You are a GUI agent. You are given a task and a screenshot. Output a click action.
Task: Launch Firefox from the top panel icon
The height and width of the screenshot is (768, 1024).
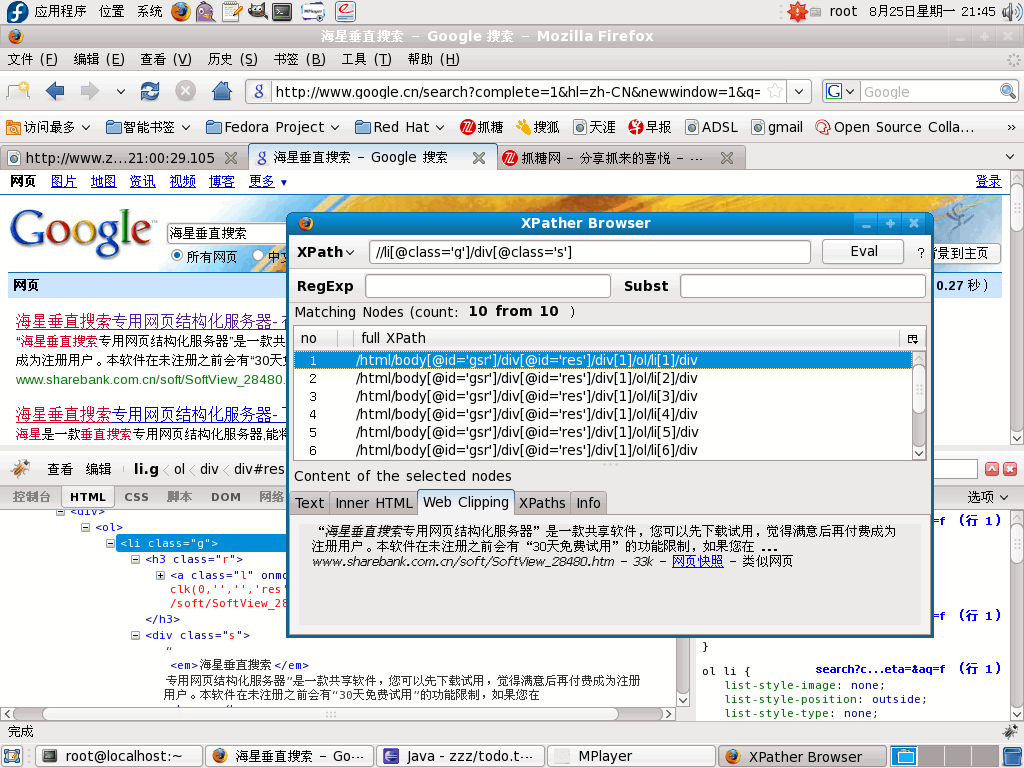181,11
